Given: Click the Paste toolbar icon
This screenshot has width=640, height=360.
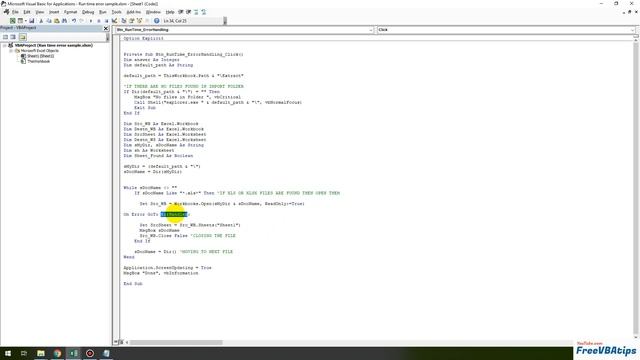Looking at the screenshot, I should [57, 21].
